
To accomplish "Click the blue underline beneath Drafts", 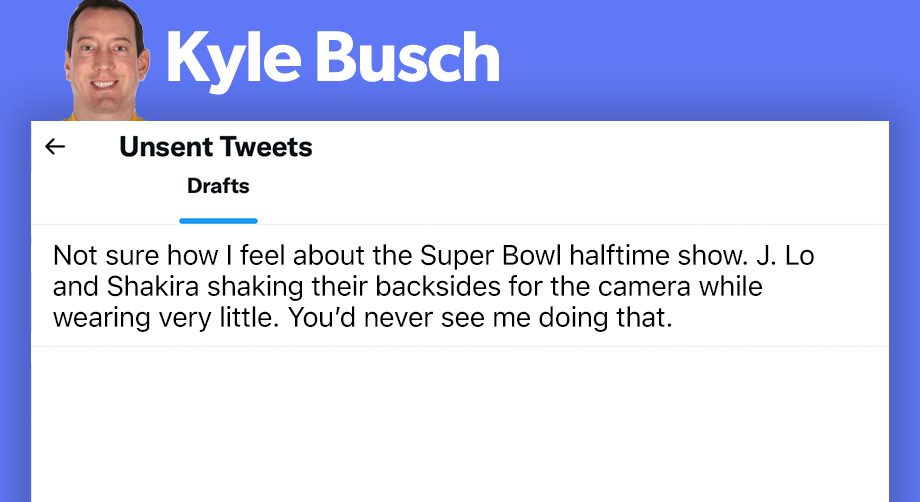I will click(218, 221).
